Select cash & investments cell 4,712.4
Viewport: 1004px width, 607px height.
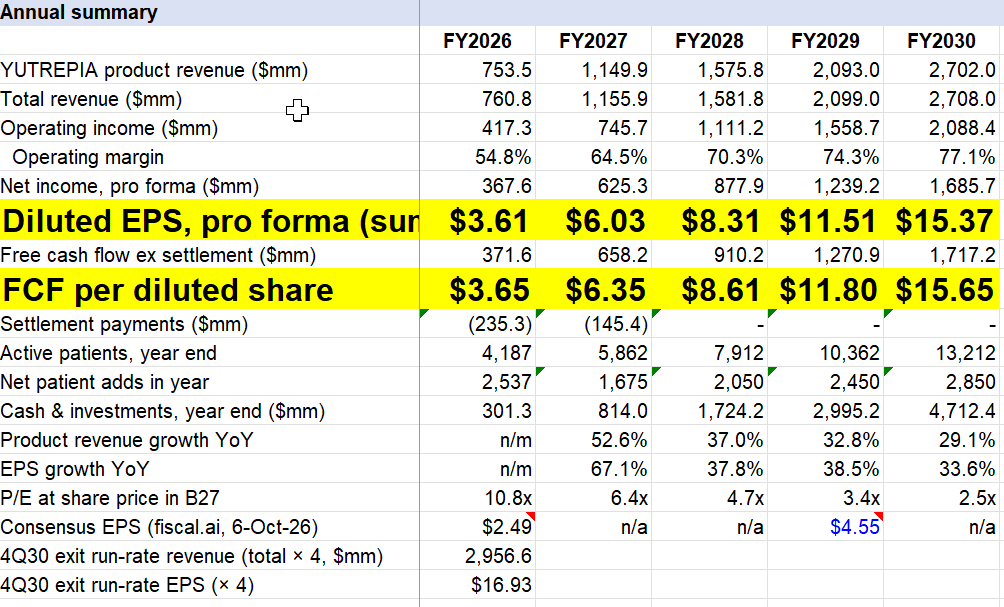941,410
